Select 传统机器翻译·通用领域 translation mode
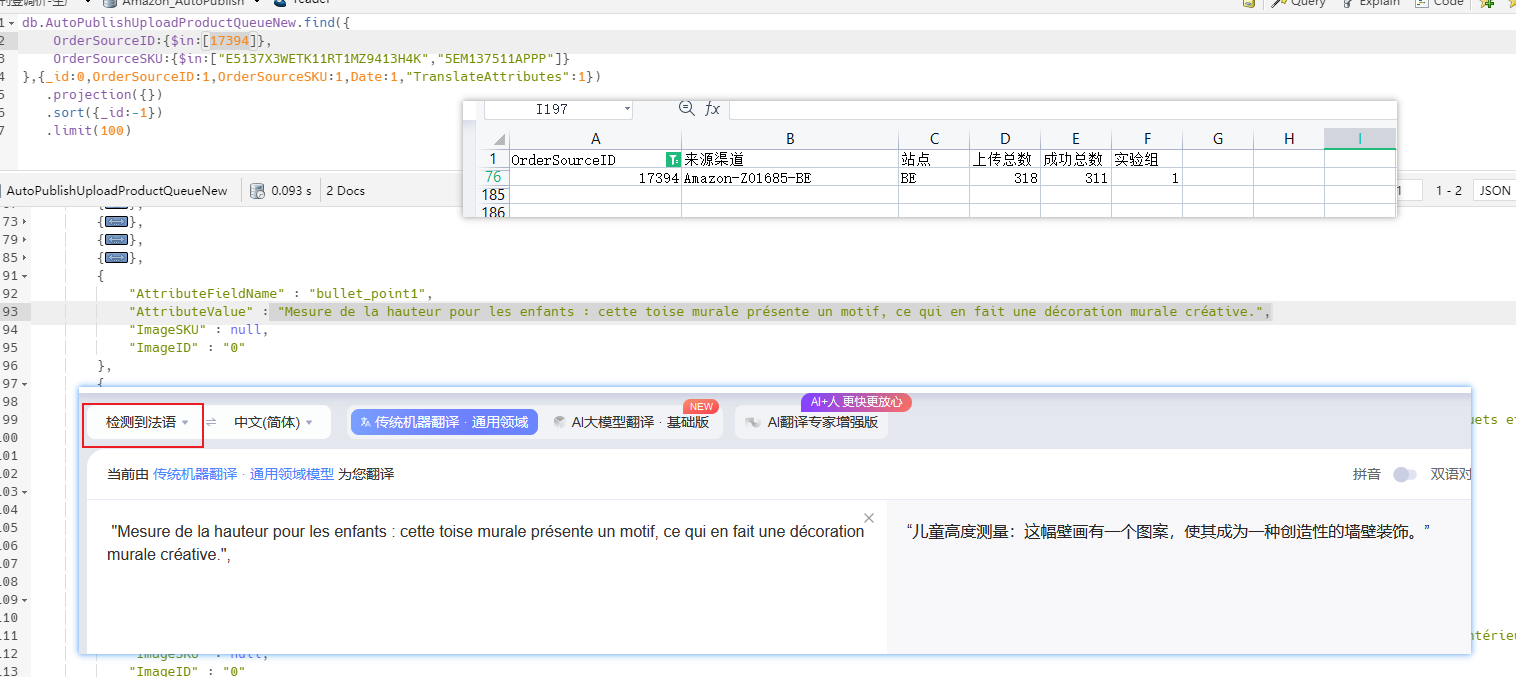This screenshot has width=1516, height=677. 444,422
